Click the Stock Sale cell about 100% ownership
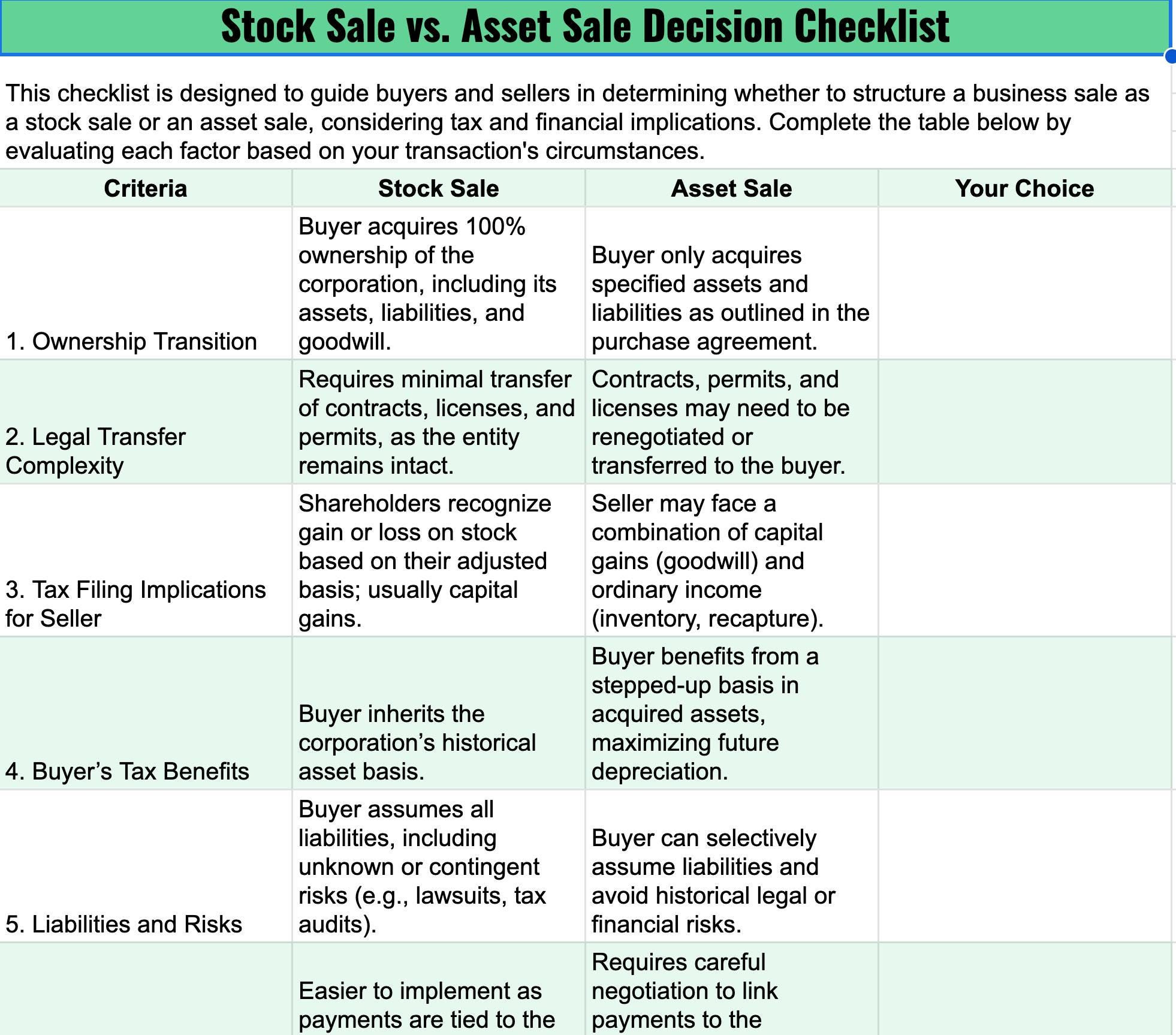This screenshot has width=1176, height=1035. click(x=438, y=283)
